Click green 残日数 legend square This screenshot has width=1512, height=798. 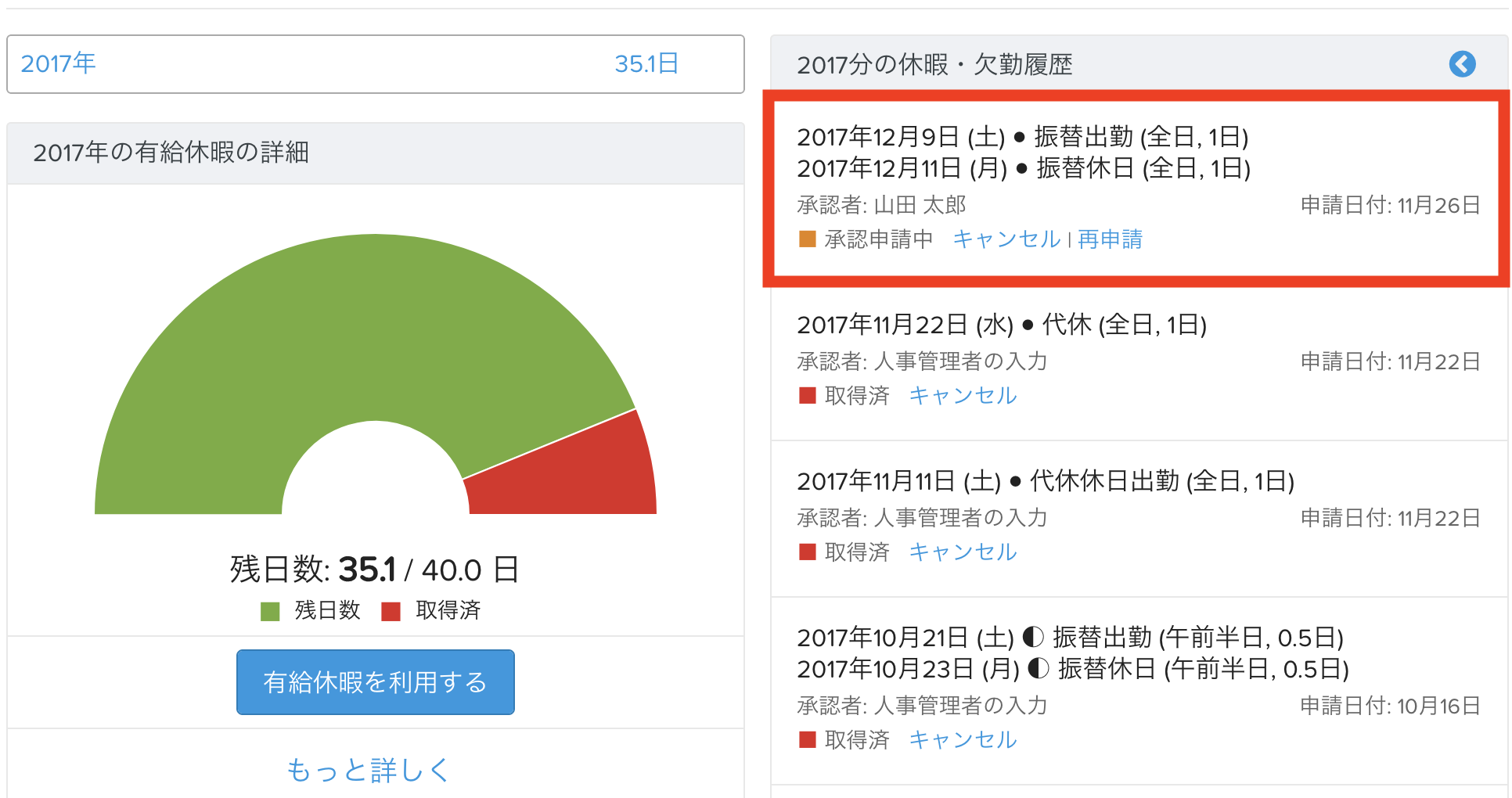pyautogui.click(x=270, y=611)
